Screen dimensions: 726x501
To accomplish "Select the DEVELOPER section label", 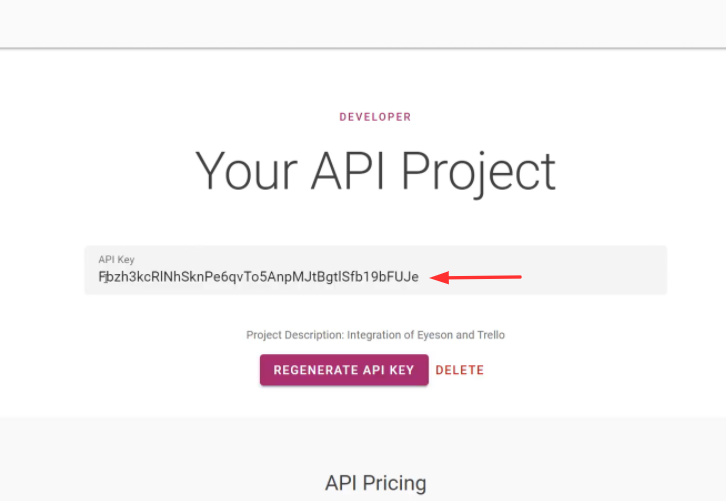I will [x=375, y=117].
